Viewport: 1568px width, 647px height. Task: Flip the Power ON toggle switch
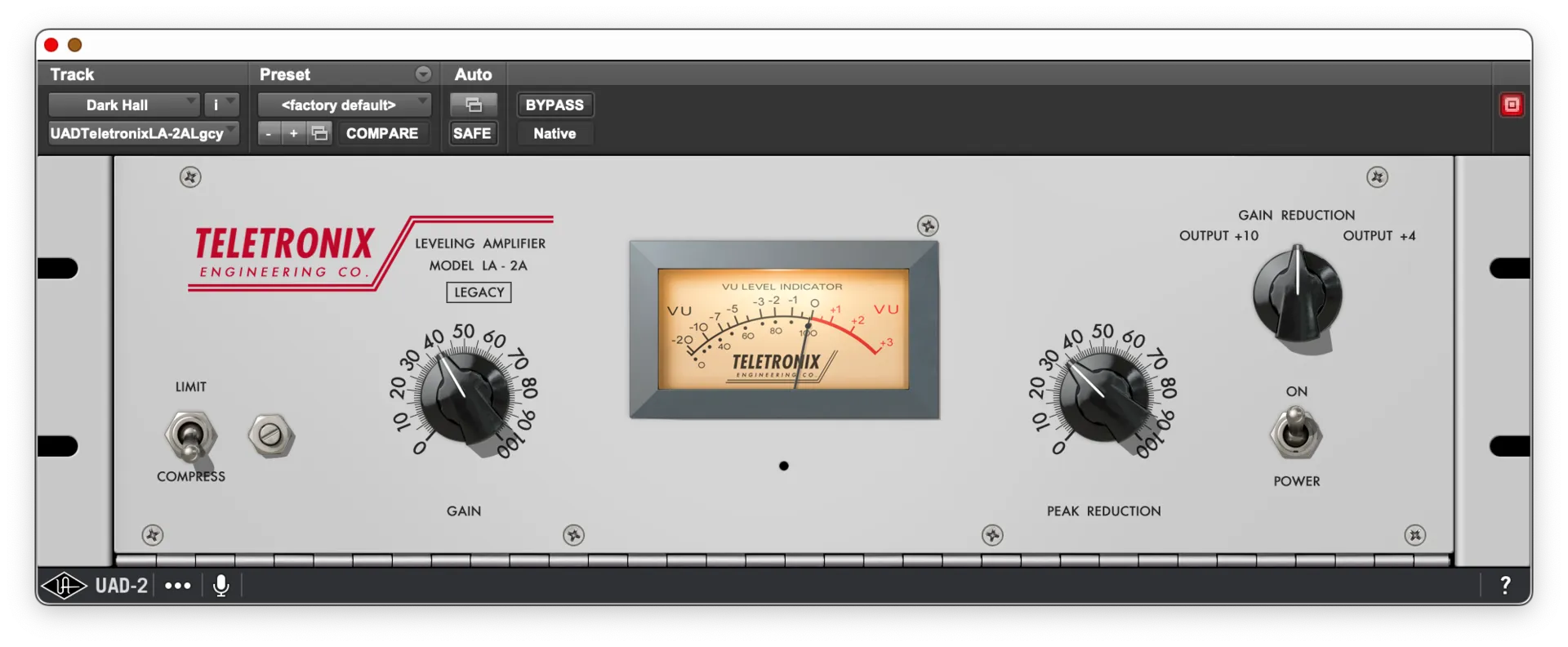[1295, 431]
